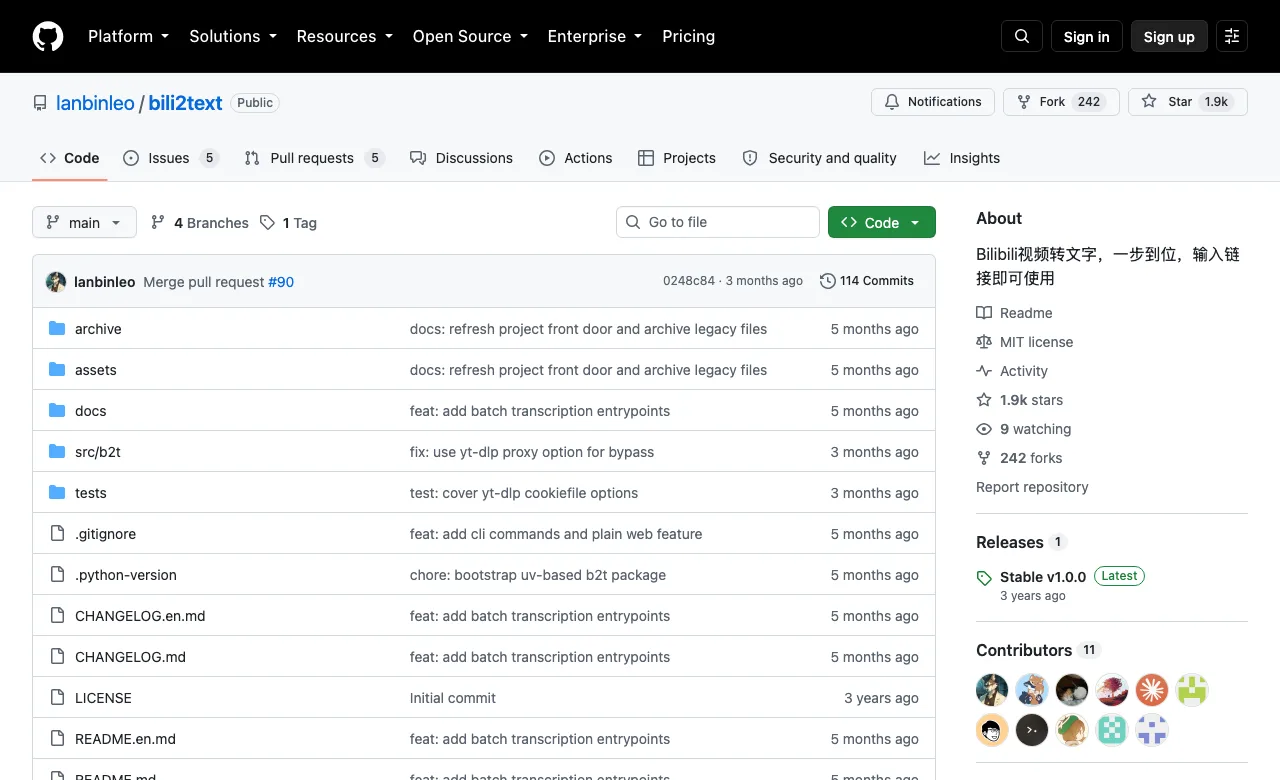Viewport: 1280px width, 780px height.
Task: Click lanbinleo's avatar in the commit bar
Action: click(56, 282)
